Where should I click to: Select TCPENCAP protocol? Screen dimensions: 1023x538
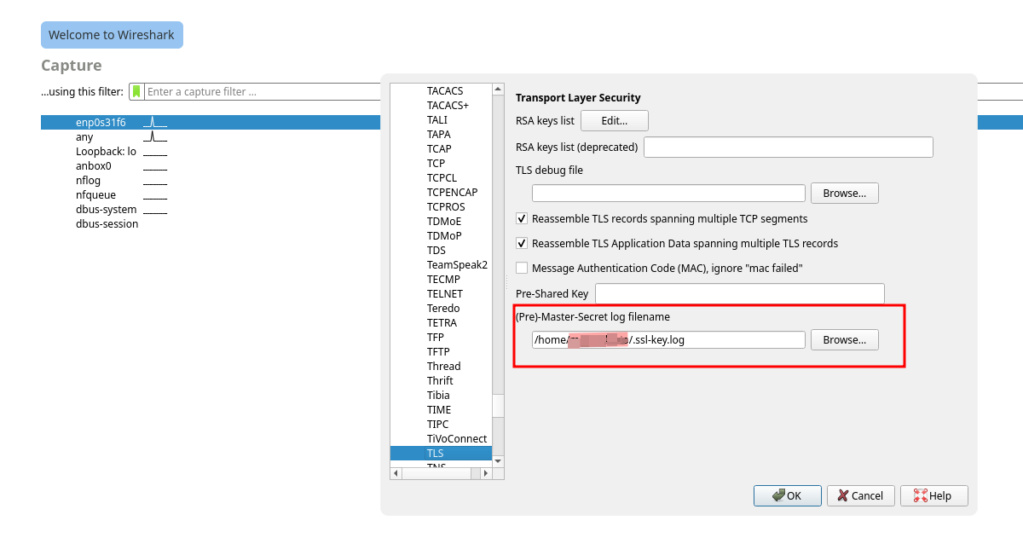tap(452, 192)
